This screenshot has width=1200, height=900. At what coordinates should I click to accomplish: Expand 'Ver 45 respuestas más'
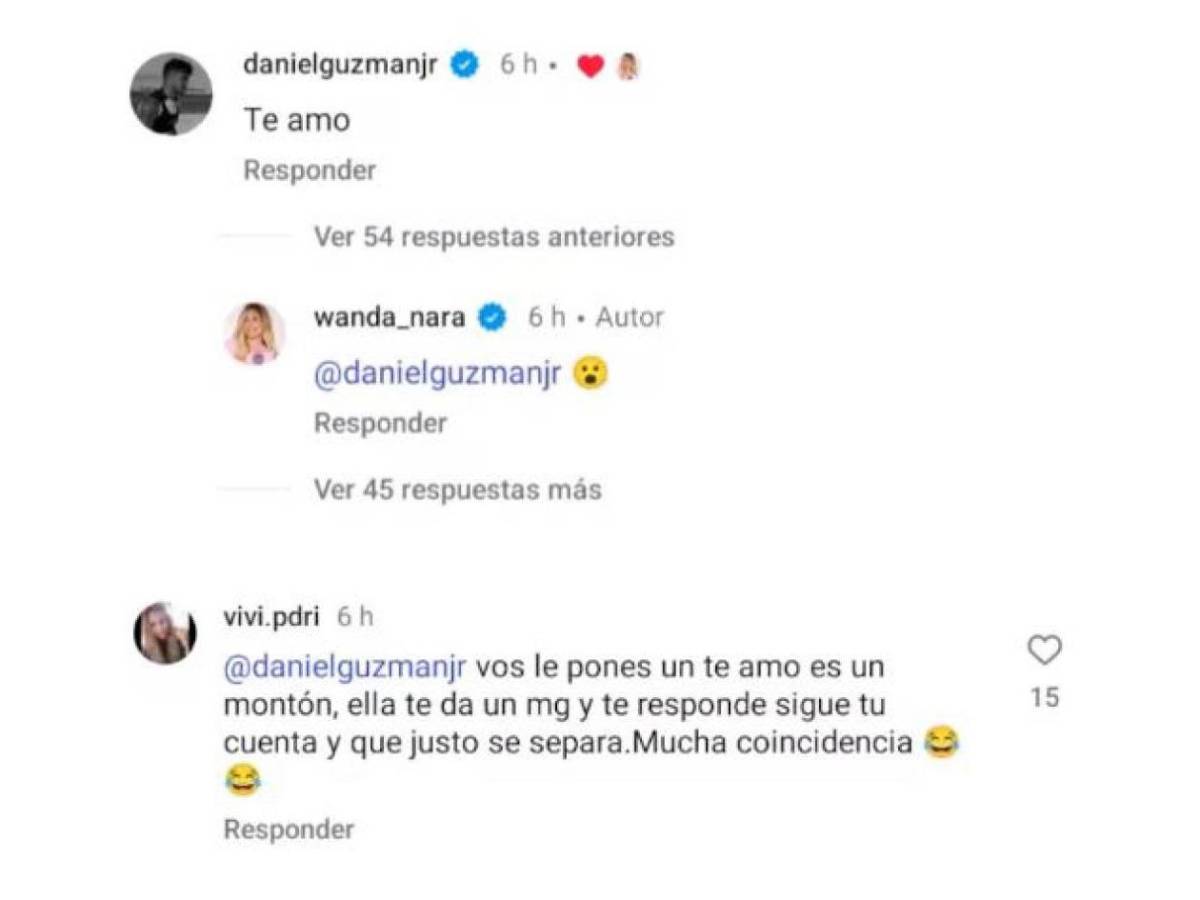click(456, 489)
